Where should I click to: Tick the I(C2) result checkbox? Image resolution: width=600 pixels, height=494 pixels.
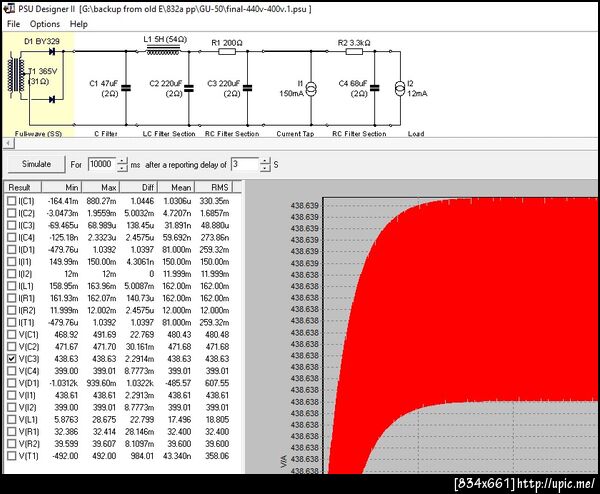click(12, 213)
